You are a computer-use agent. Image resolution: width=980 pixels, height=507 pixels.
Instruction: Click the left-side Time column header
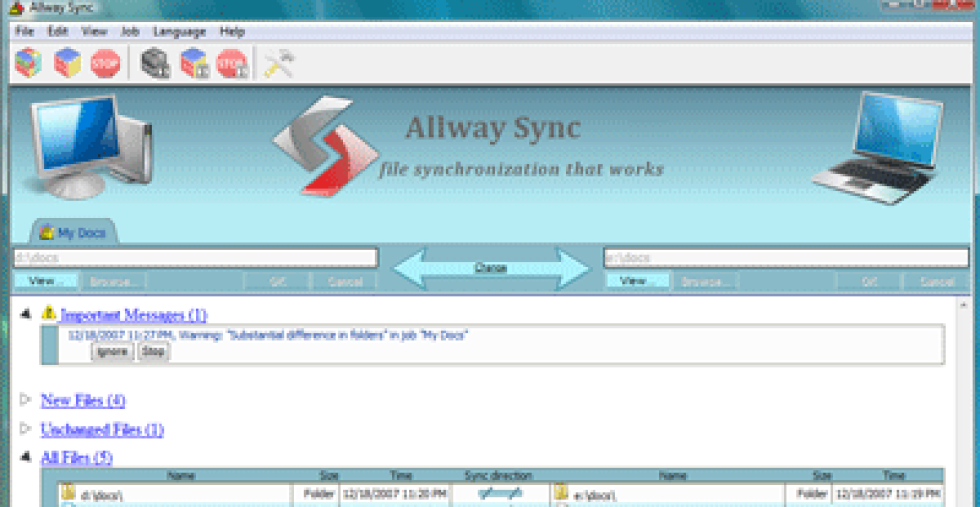[401, 475]
